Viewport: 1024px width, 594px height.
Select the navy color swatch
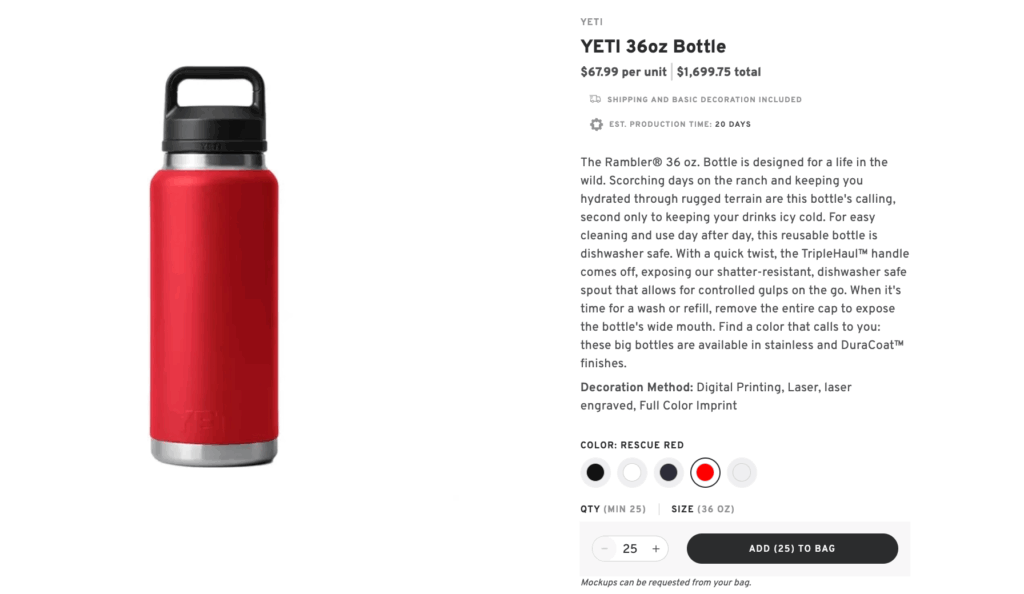pos(669,471)
